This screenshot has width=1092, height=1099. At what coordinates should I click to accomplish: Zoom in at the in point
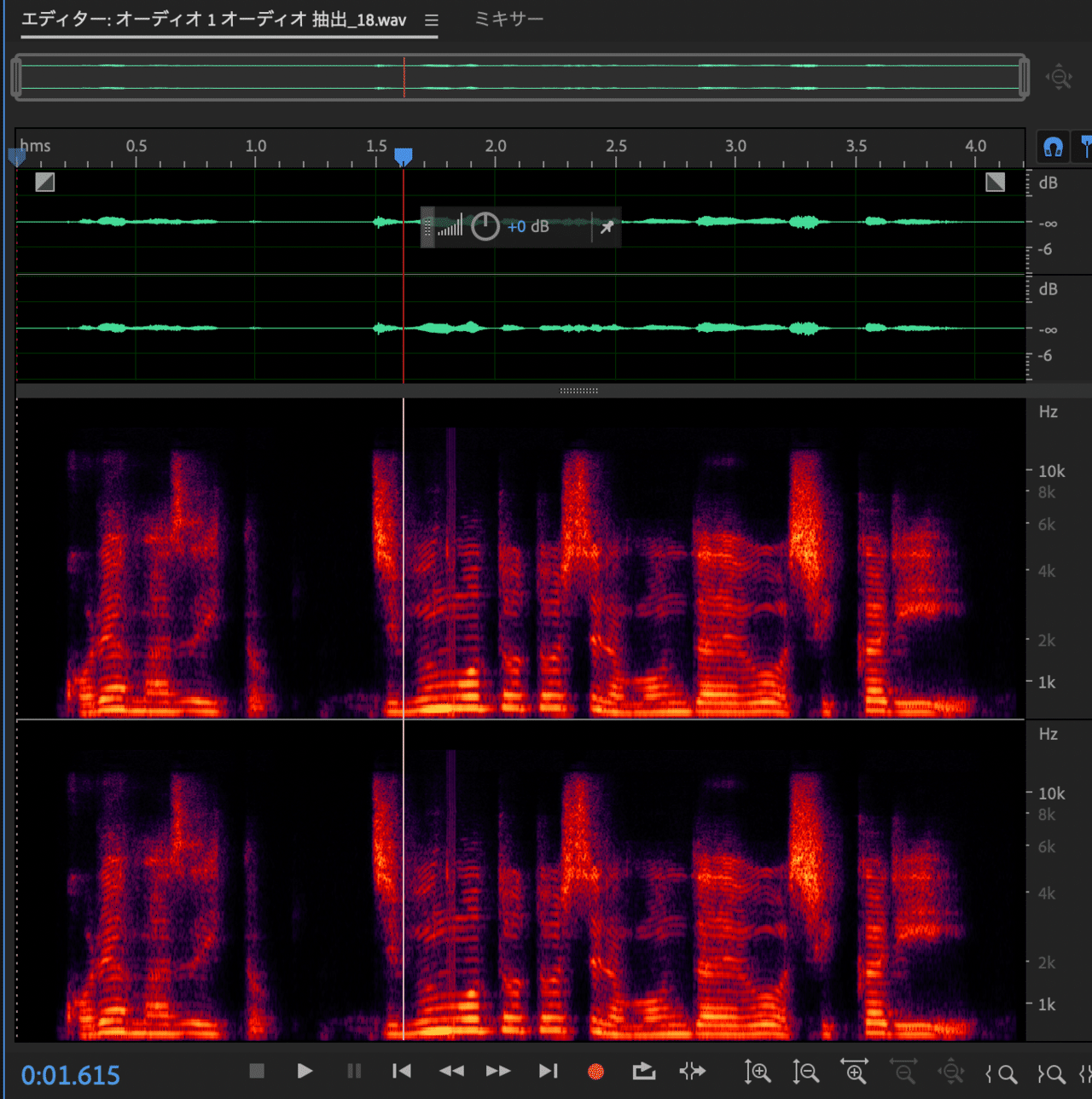tap(1002, 1073)
